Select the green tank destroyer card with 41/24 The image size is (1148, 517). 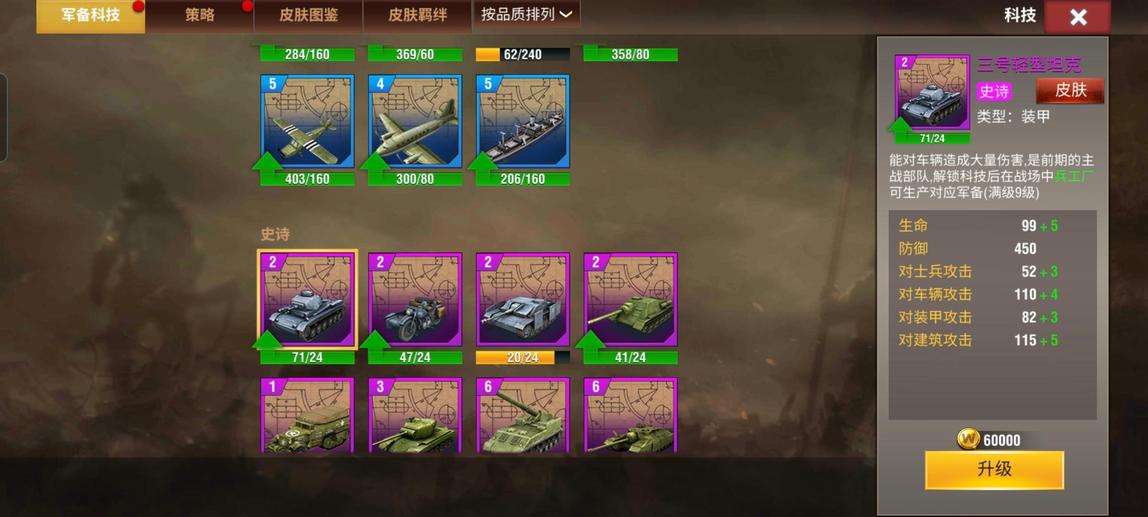click(x=630, y=299)
